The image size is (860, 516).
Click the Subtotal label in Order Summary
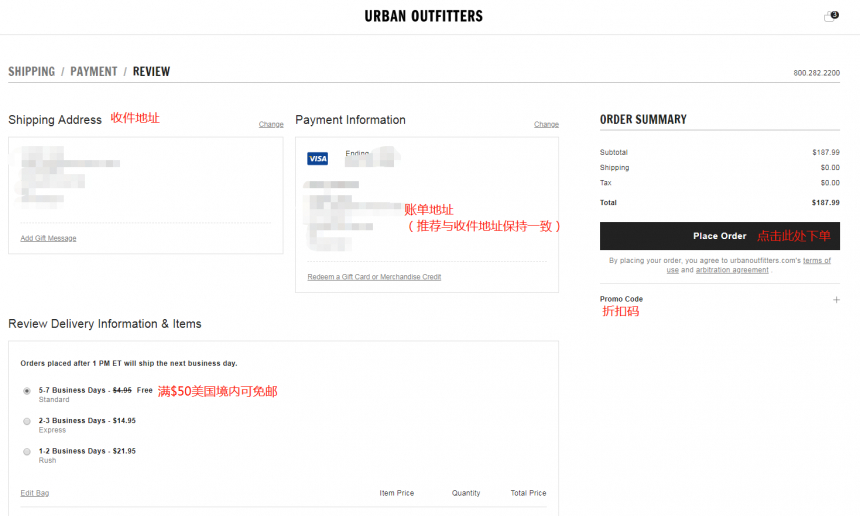click(x=613, y=152)
